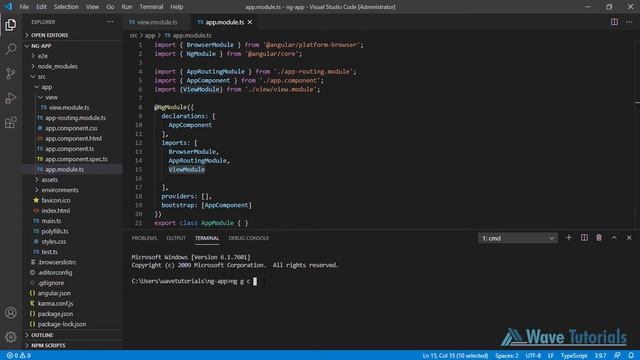
Task: Expand the NPM SCRIPTS section
Action: (48, 345)
